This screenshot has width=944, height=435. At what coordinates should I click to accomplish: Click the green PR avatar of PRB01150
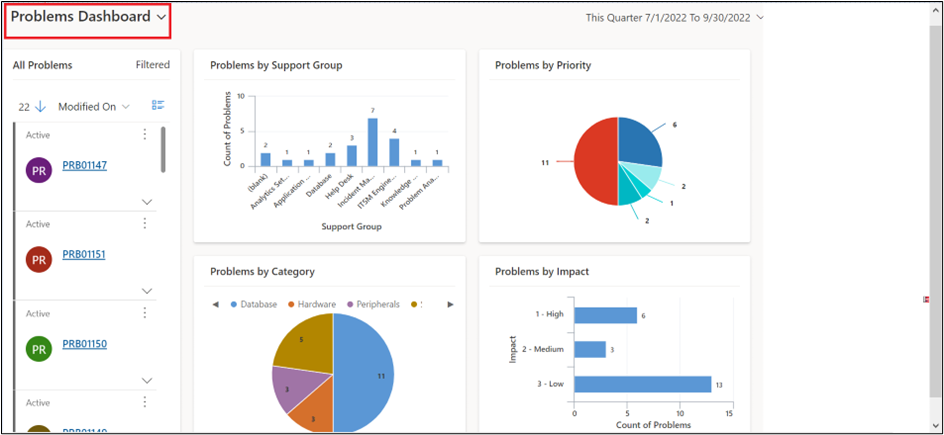coord(39,350)
